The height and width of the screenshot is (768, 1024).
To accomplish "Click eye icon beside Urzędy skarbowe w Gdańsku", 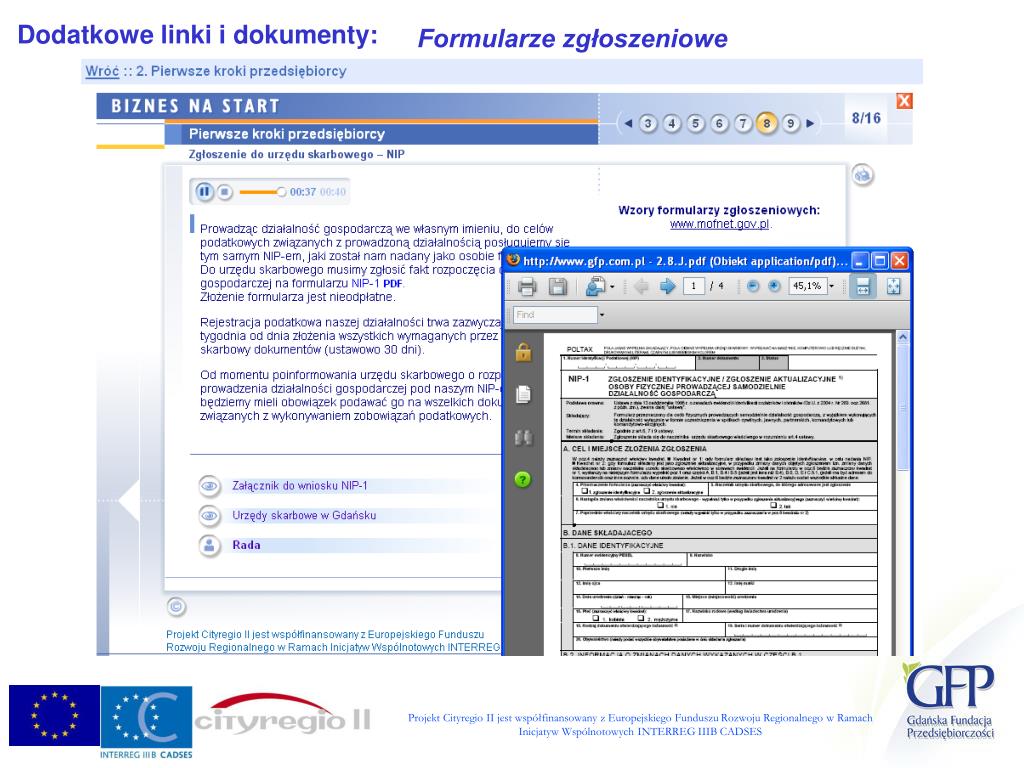I will 209,515.
